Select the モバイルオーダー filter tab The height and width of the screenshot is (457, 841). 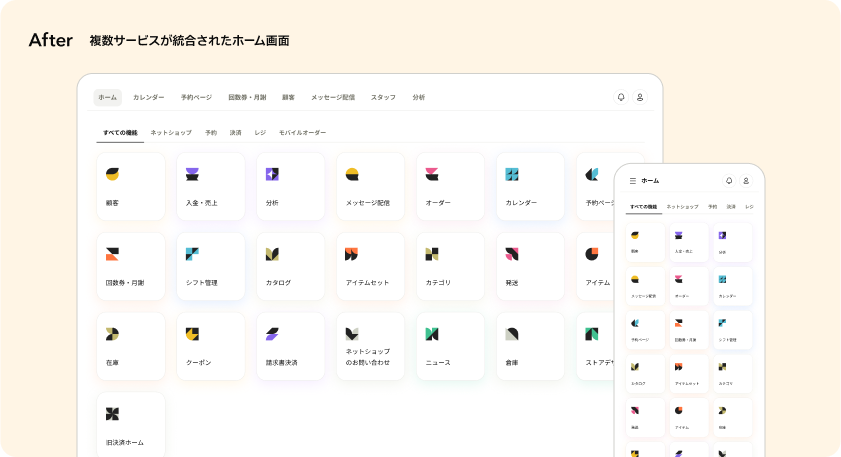click(x=302, y=132)
